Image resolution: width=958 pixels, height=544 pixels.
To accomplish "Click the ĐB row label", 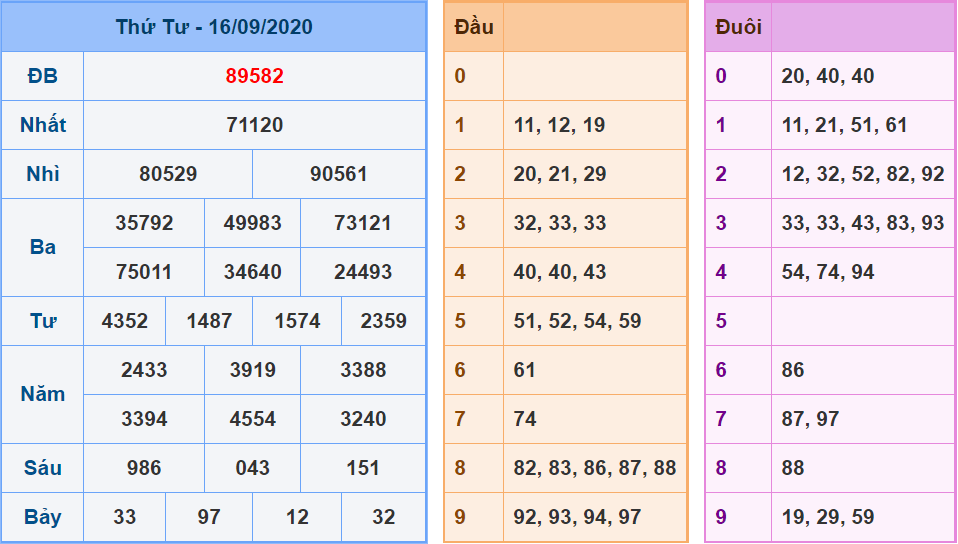I will (43, 76).
